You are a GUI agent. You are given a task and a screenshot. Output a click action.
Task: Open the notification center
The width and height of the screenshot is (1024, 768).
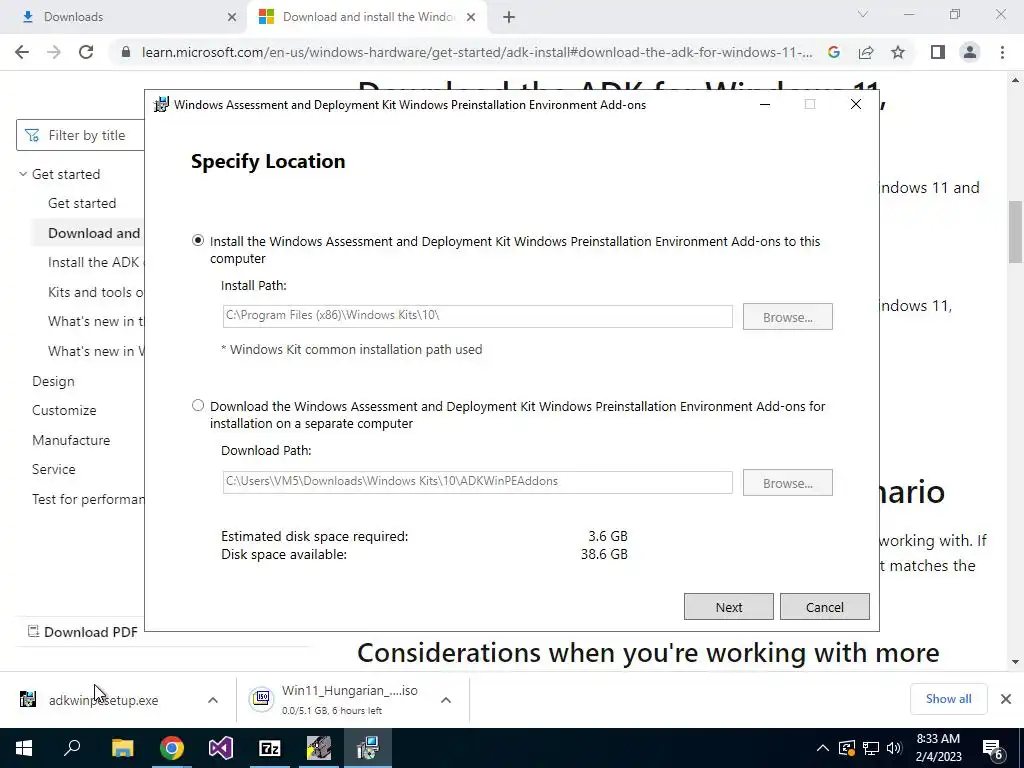(993, 749)
